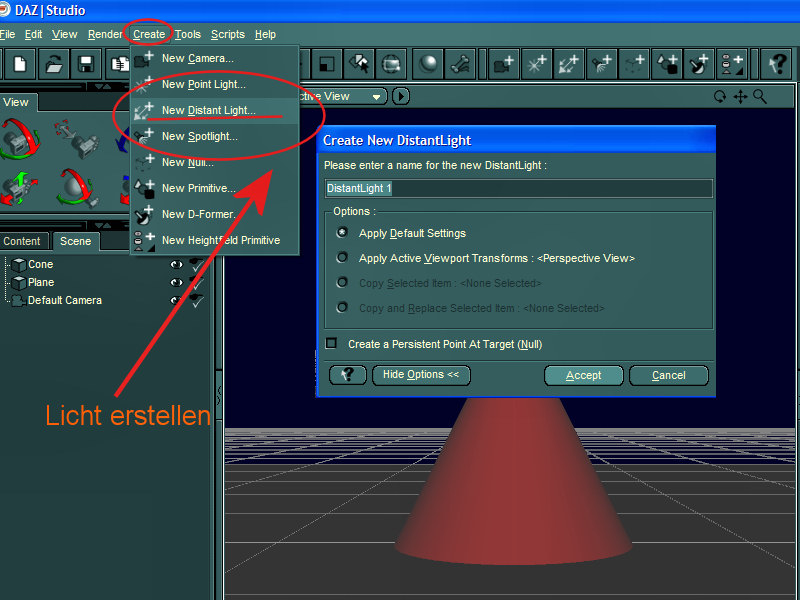The height and width of the screenshot is (600, 800).
Task: Click toolbar New Heightfield Primitive icon
Action: click(731, 64)
